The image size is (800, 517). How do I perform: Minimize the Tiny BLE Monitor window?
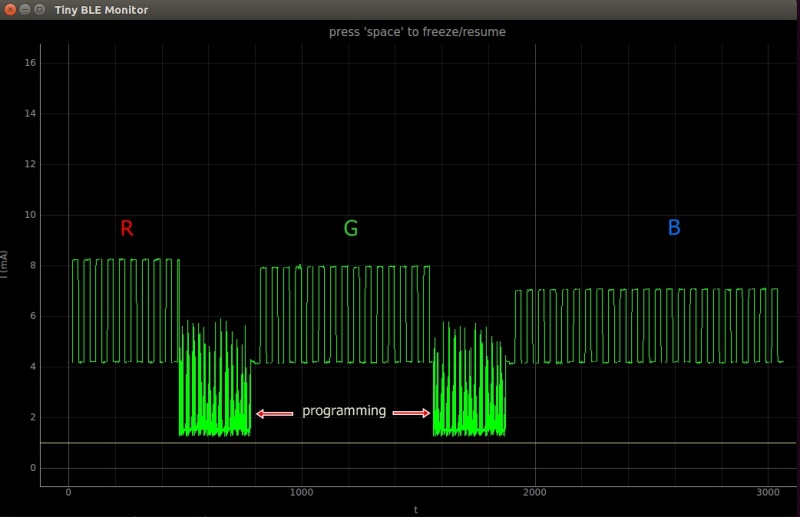[x=24, y=9]
